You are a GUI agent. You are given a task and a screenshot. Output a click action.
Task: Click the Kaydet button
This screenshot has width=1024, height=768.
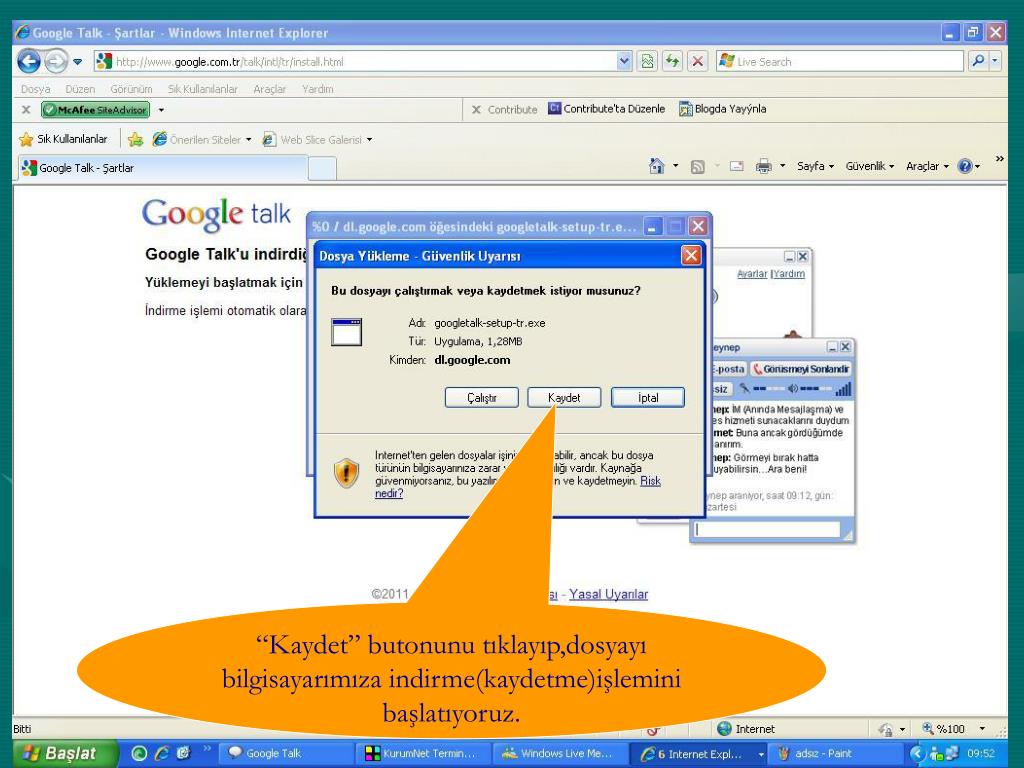(x=564, y=398)
